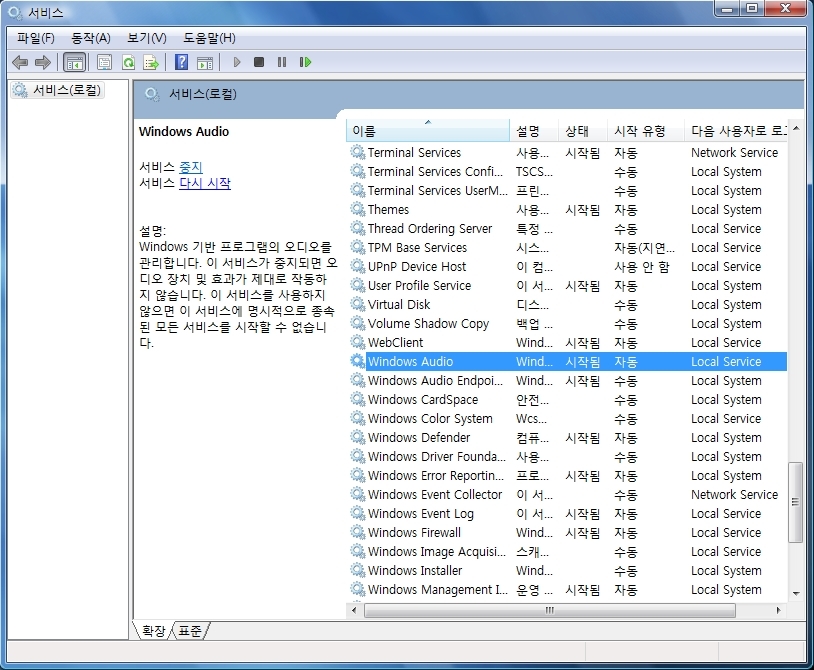Select the Thread Ordering Server row
The height and width of the screenshot is (670, 814).
(x=567, y=228)
